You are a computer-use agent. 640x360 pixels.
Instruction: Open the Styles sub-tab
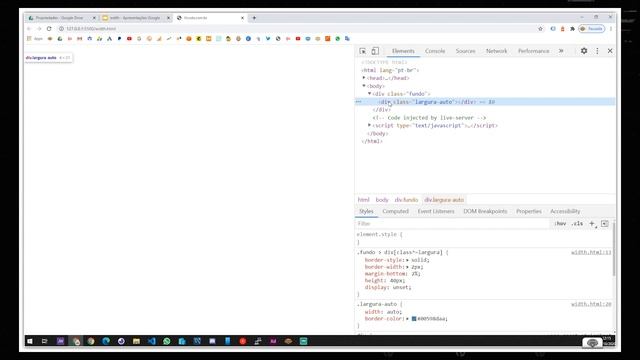click(x=366, y=211)
